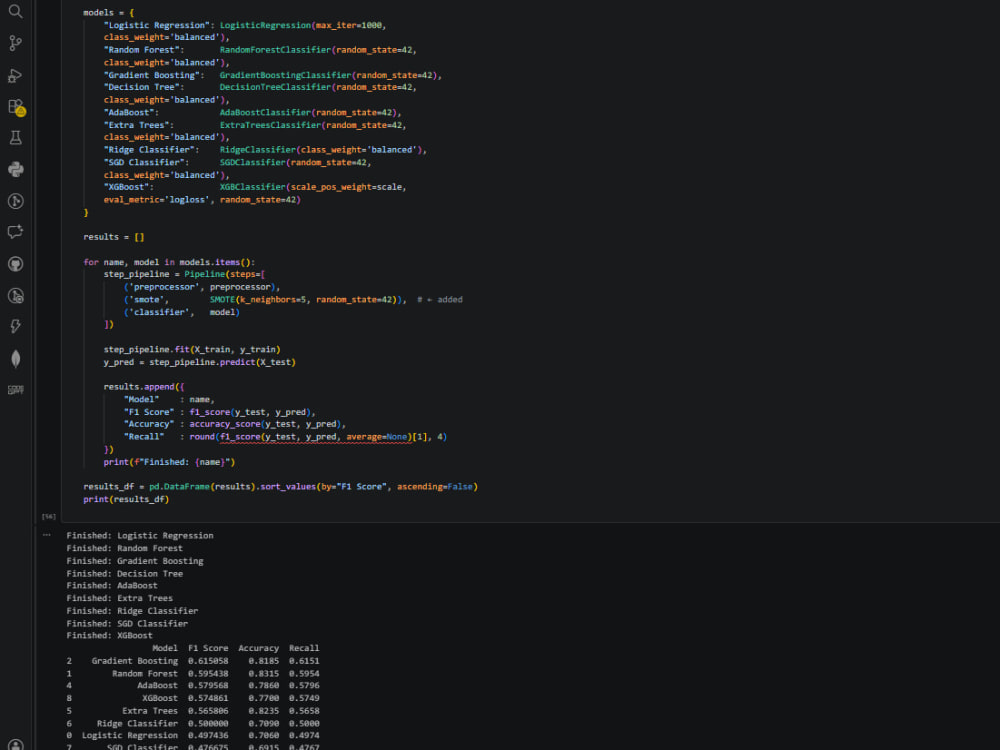
Task: Click output 'Finished: Logistic Regression'
Action: coord(140,536)
